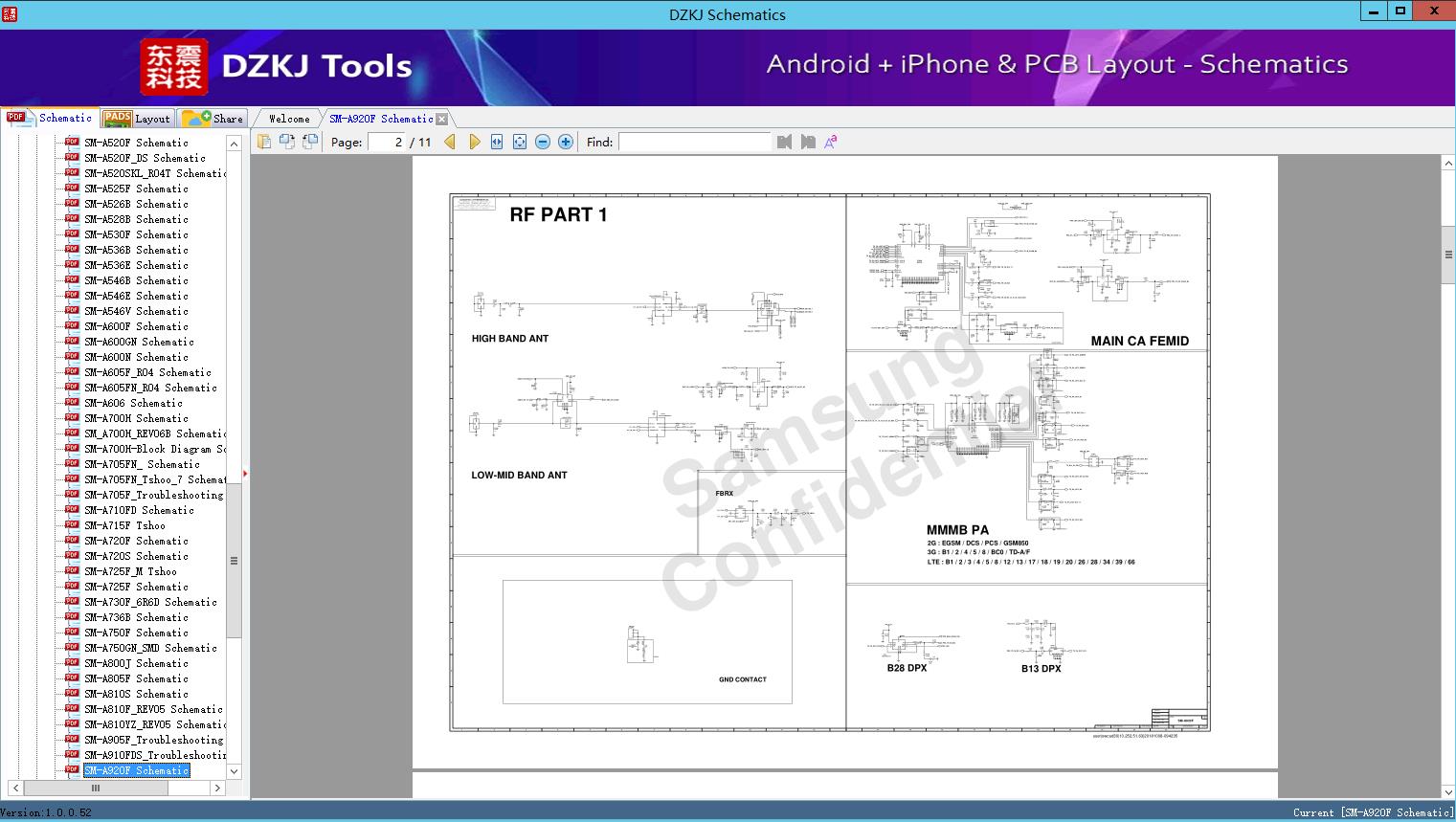Close the SM-A920F Schematic tab
The height and width of the screenshot is (822, 1456).
(x=441, y=120)
